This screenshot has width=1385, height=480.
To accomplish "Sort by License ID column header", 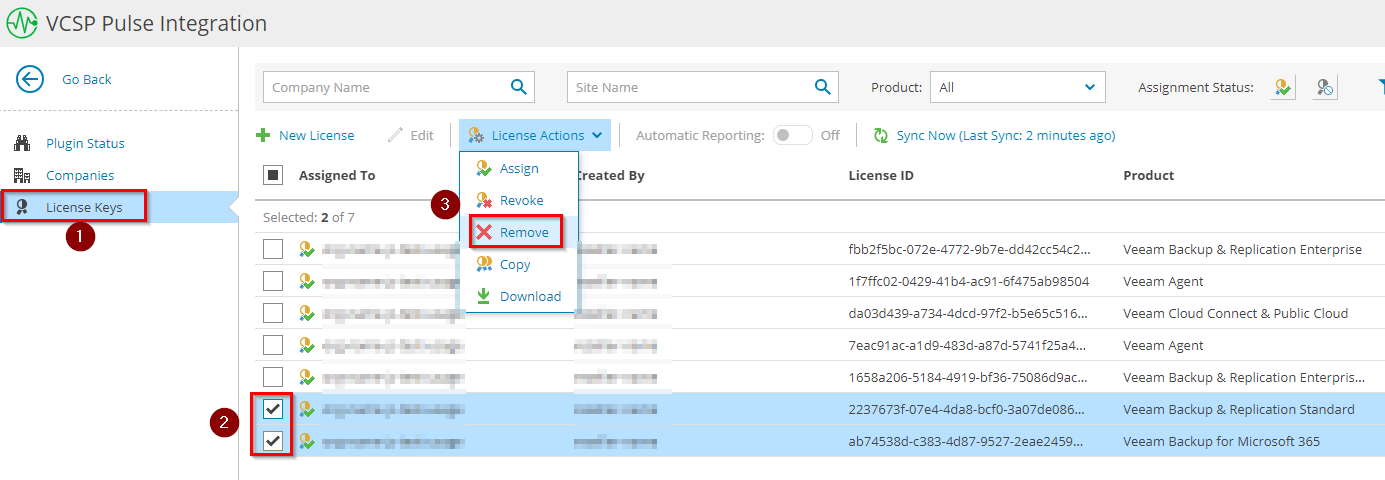I will [881, 175].
